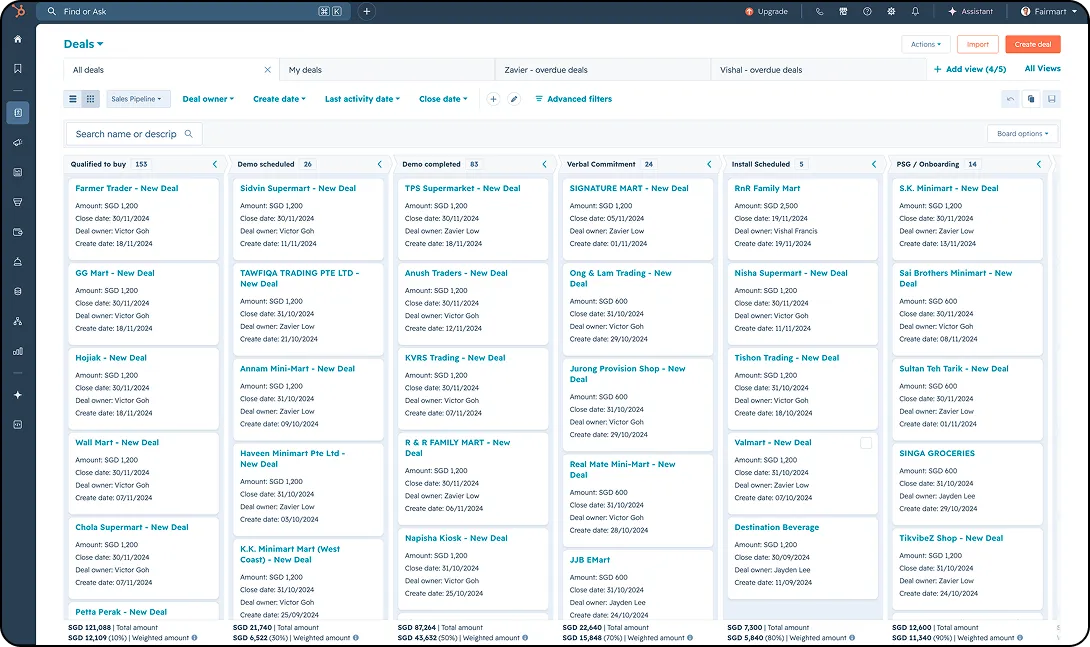Open the Content sidebar icon
This screenshot has width=1090, height=647.
tap(18, 172)
